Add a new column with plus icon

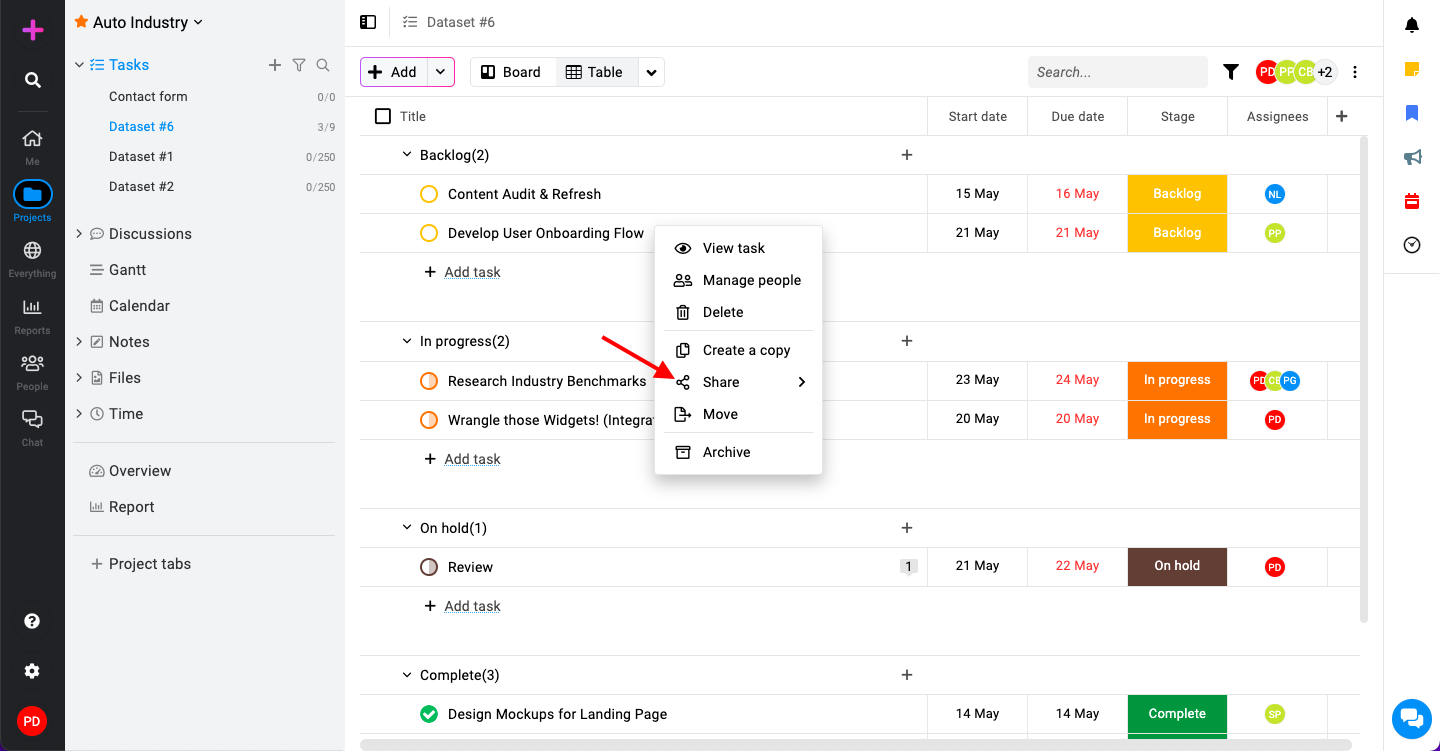pyautogui.click(x=1342, y=116)
